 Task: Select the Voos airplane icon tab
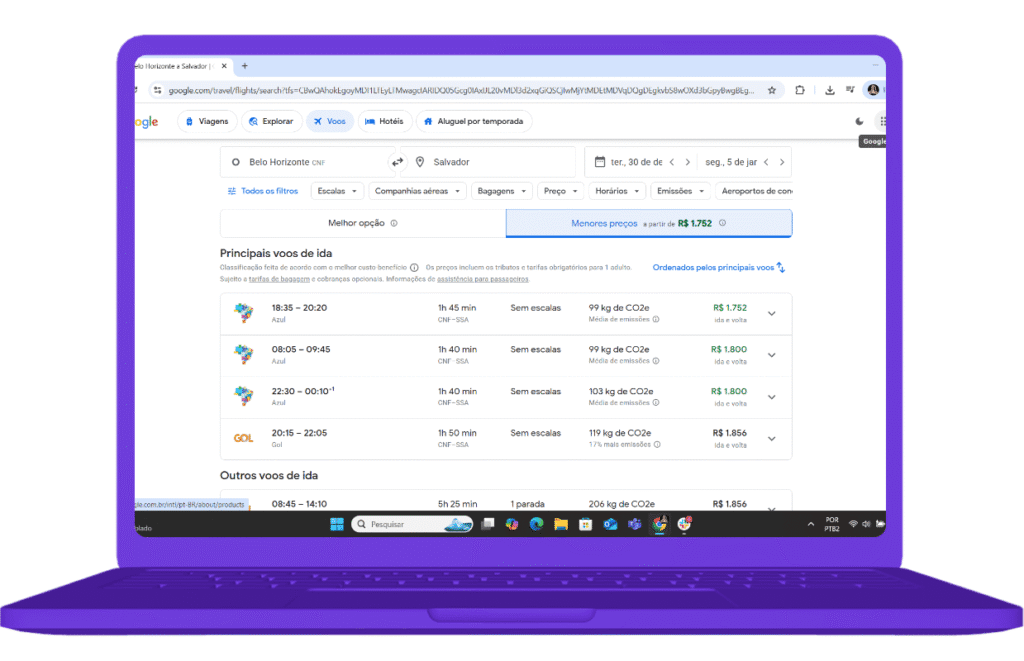(x=318, y=122)
